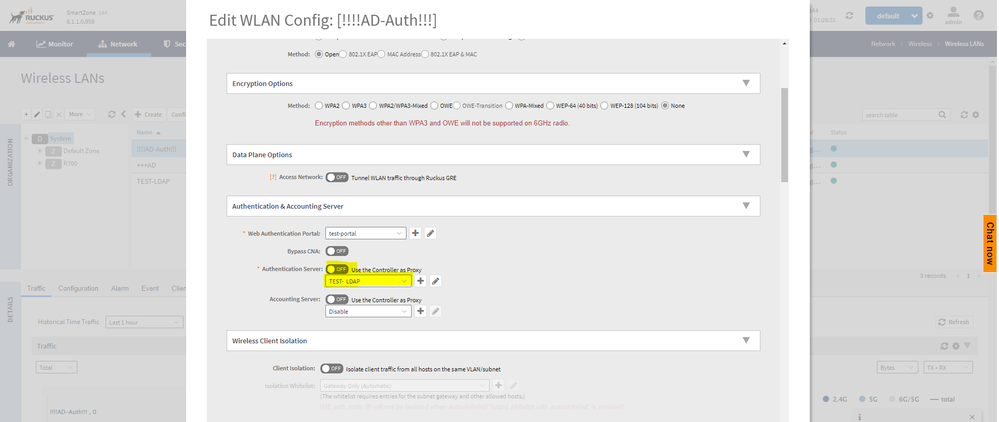This screenshot has width=999, height=422.
Task: Edit the TEST-LDAP authentication server
Action: (x=436, y=281)
